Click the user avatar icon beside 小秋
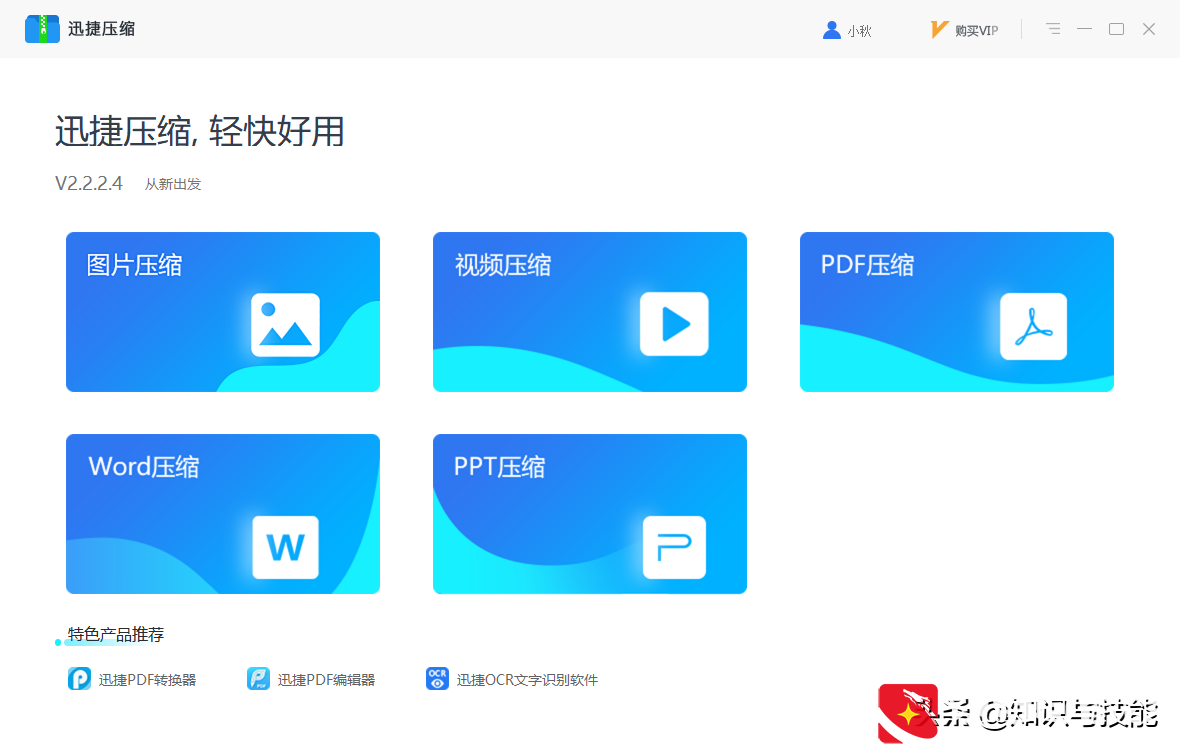Screen dimensions: 1180x750 (832, 30)
